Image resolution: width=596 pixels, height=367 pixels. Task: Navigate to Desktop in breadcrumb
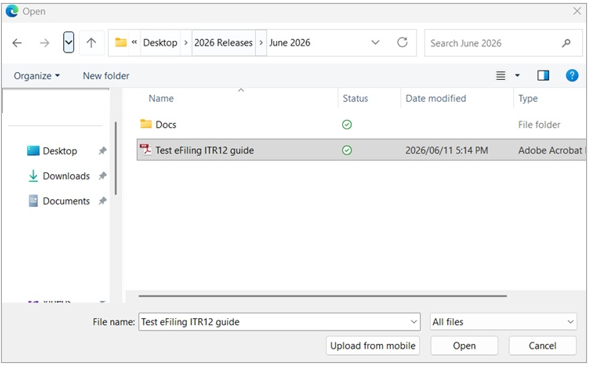160,43
